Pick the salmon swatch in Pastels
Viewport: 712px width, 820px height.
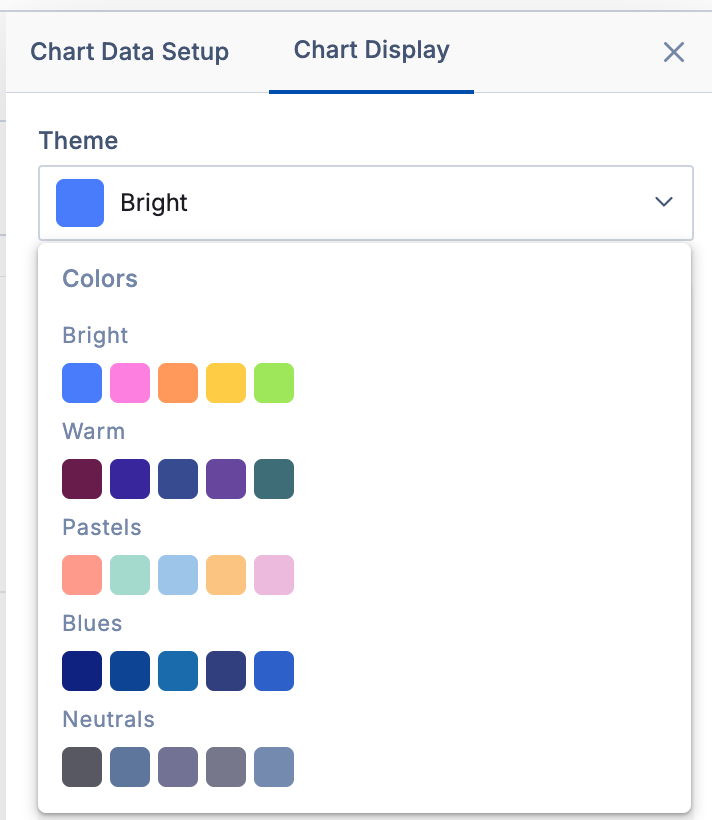[x=82, y=575]
